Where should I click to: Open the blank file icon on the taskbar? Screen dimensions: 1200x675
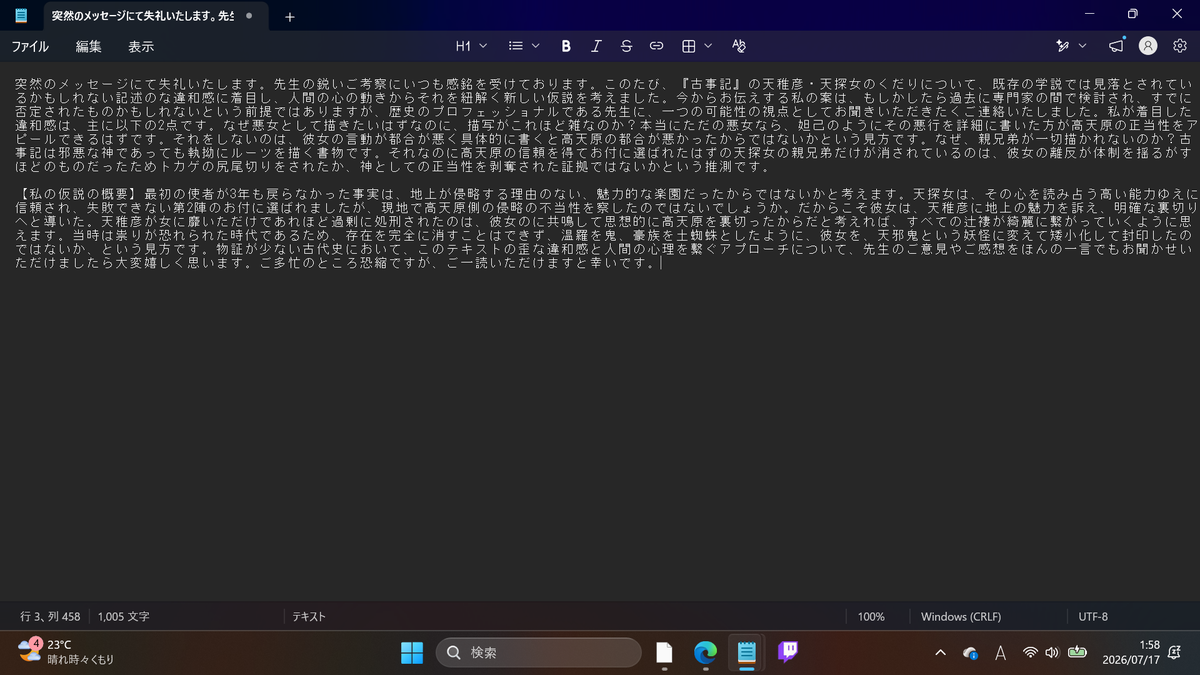664,653
